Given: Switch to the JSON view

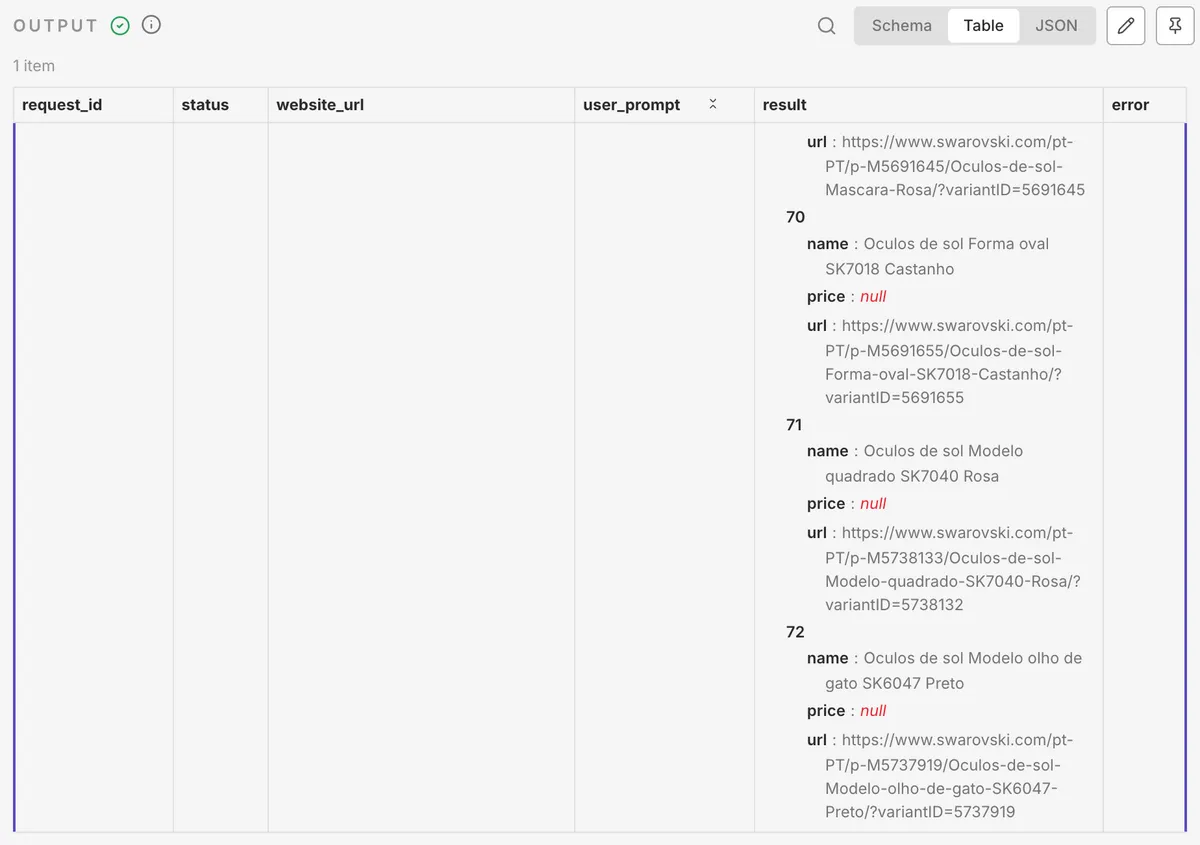Looking at the screenshot, I should [1056, 26].
